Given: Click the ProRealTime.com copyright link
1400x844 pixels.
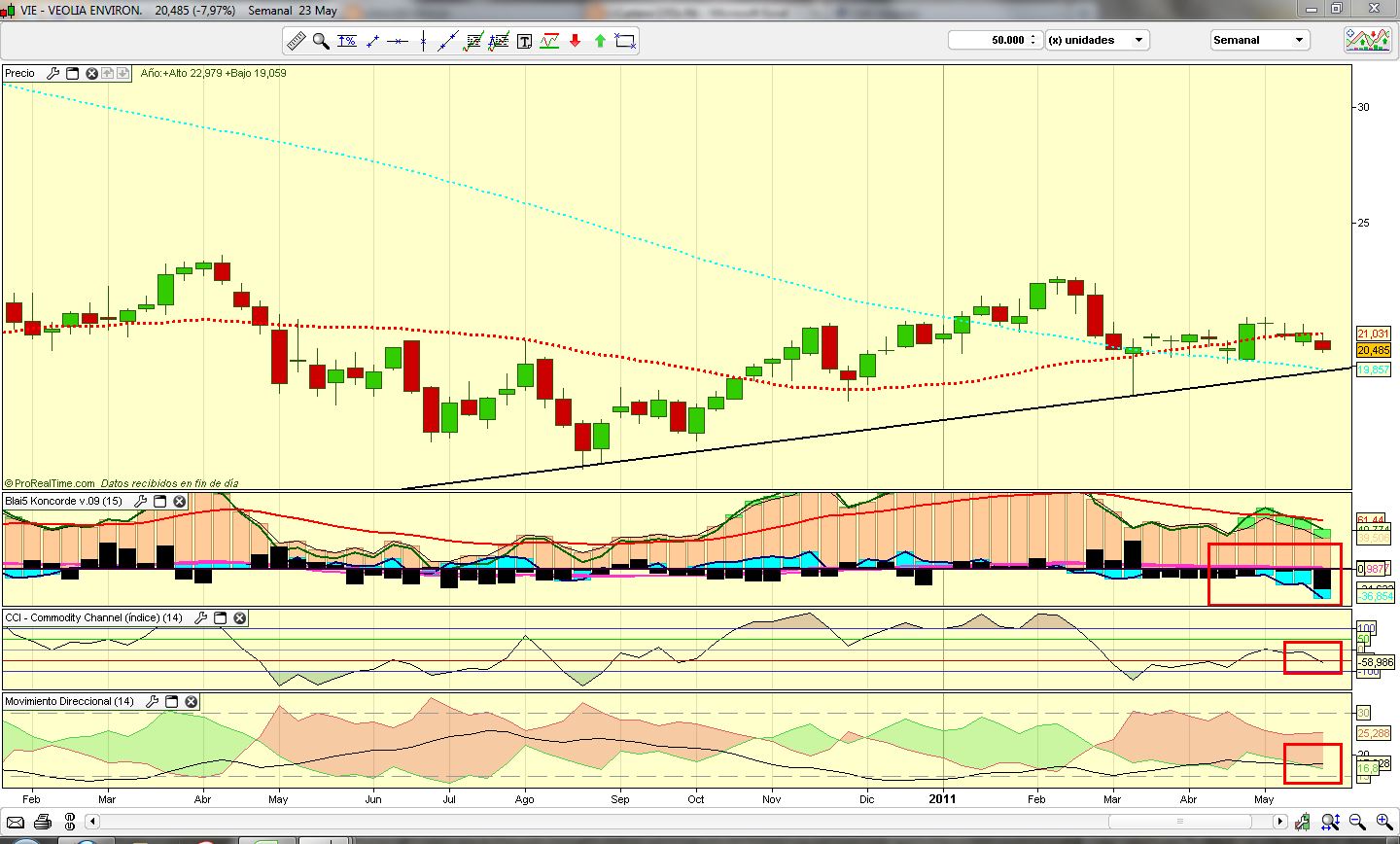Looking at the screenshot, I should 50,483.
